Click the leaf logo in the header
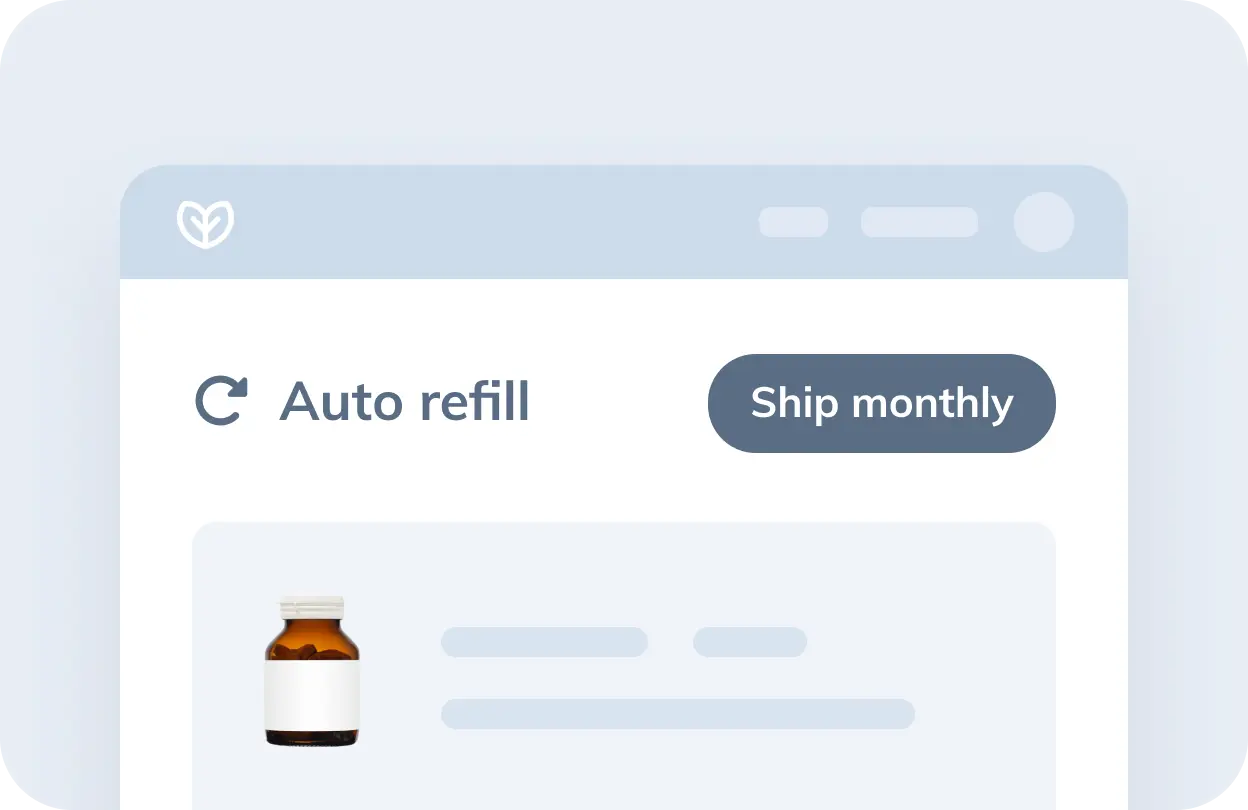Image resolution: width=1248 pixels, height=810 pixels. click(205, 224)
